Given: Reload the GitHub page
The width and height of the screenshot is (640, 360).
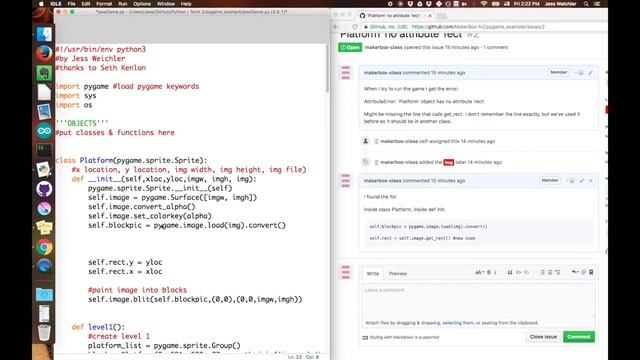Looking at the screenshot, I should pos(355,27).
